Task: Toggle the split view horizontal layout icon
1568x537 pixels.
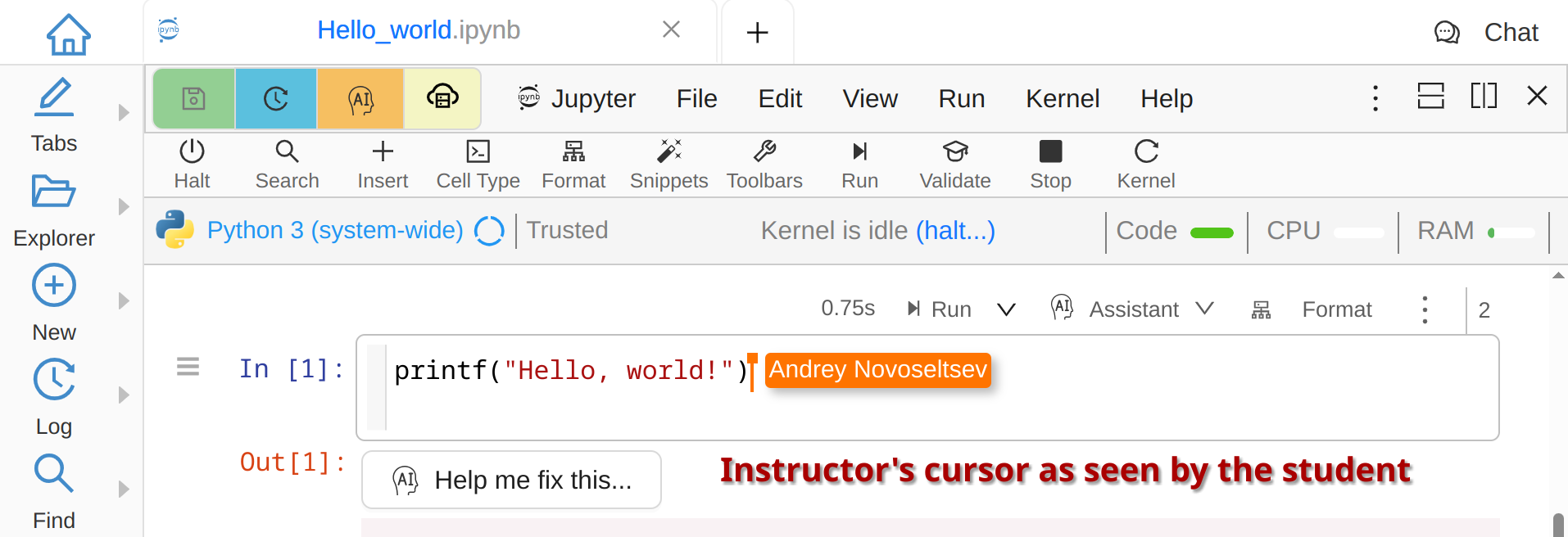Action: (x=1430, y=97)
